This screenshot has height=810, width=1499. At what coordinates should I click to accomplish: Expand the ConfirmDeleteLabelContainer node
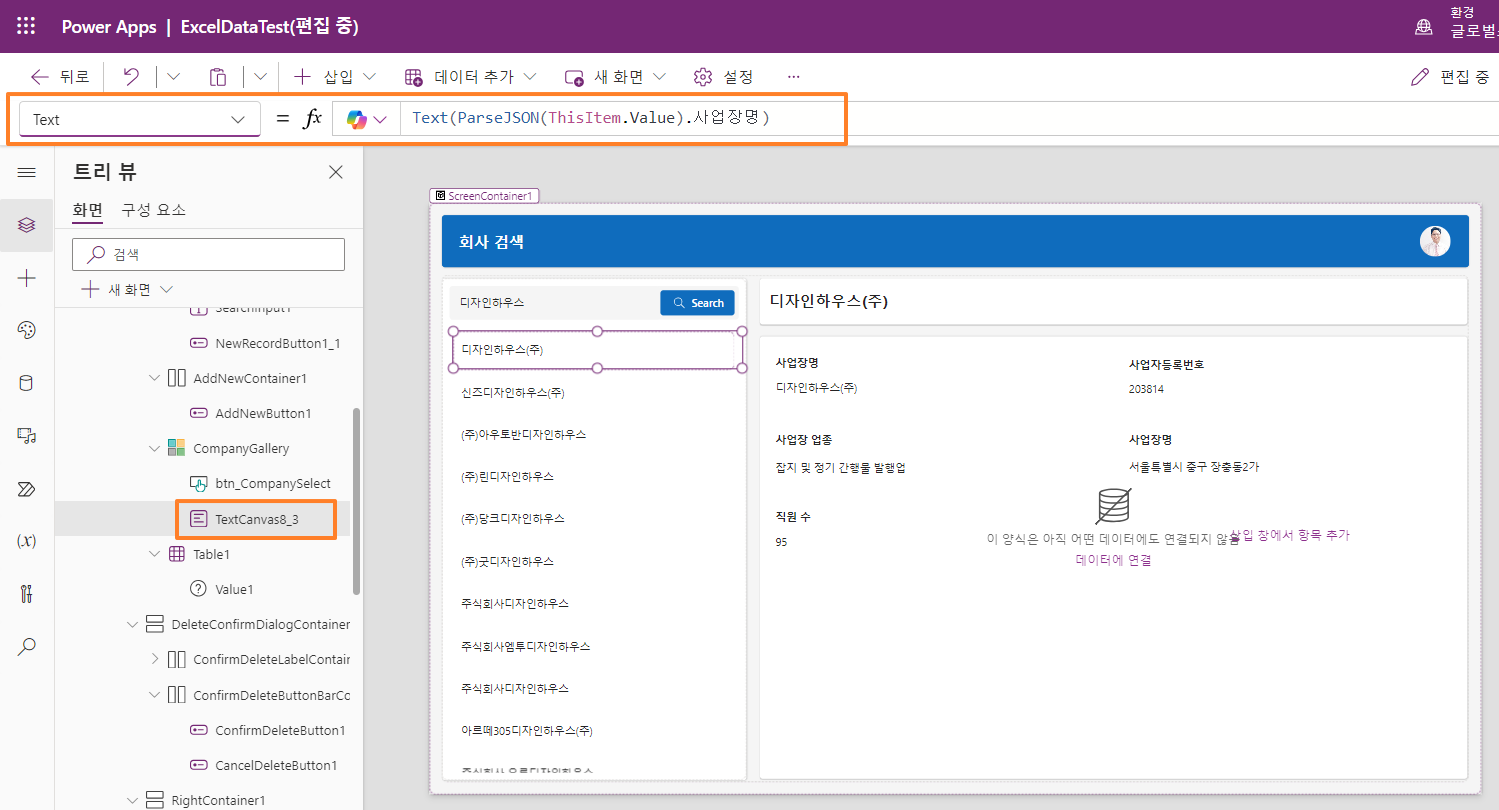click(154, 659)
